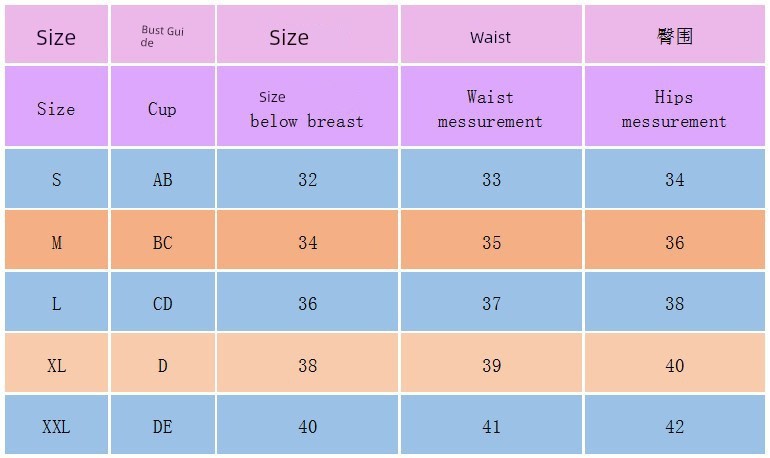Select the hips value "42" cell
770x458 pixels.
(x=675, y=427)
